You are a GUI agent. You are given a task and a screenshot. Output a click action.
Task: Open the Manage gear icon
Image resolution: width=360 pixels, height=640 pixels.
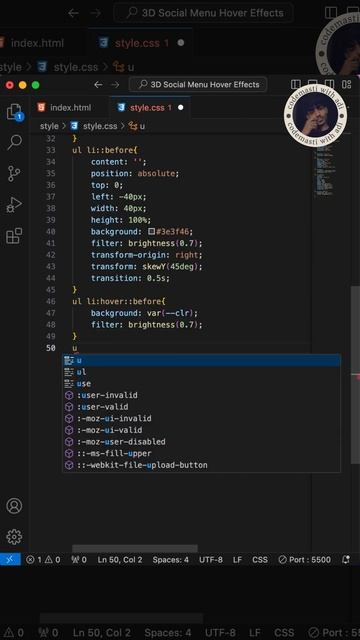coord(14,537)
